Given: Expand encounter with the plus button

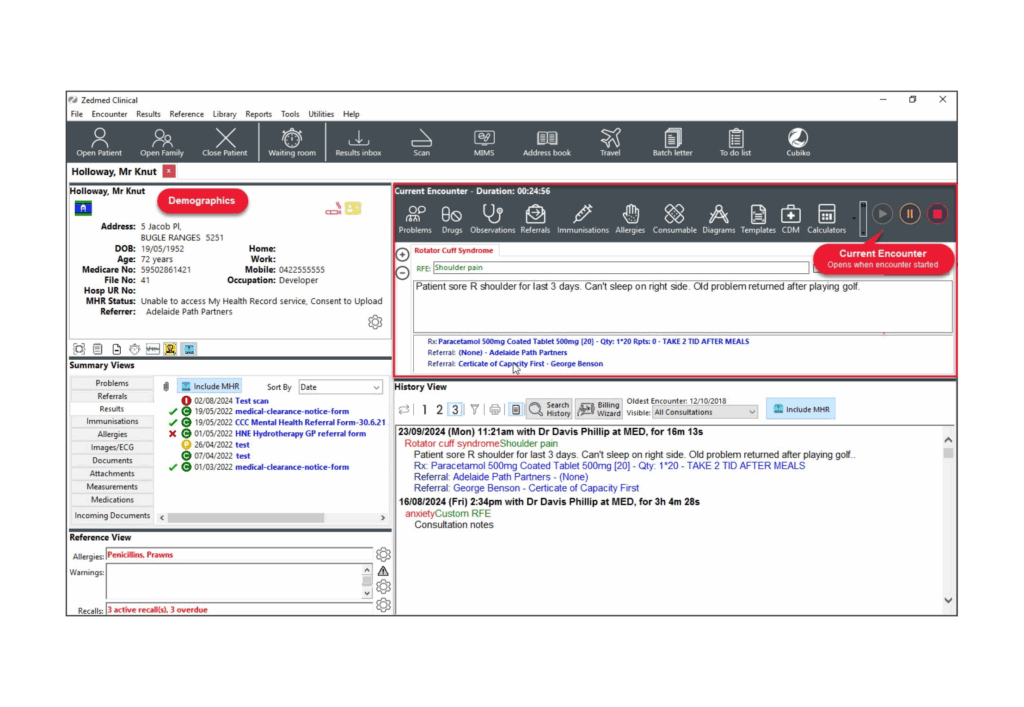Looking at the screenshot, I should 402,255.
